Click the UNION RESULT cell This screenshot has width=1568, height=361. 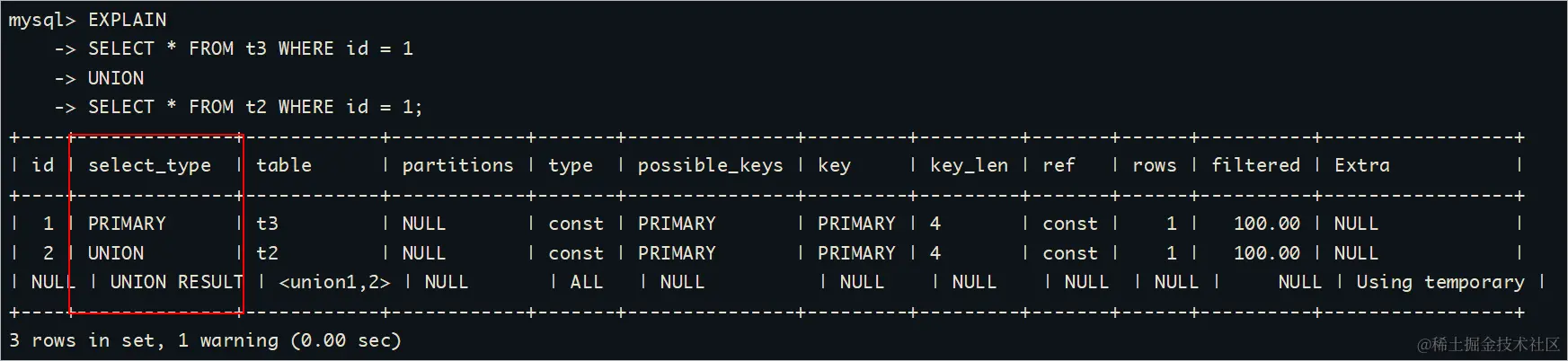point(176,282)
